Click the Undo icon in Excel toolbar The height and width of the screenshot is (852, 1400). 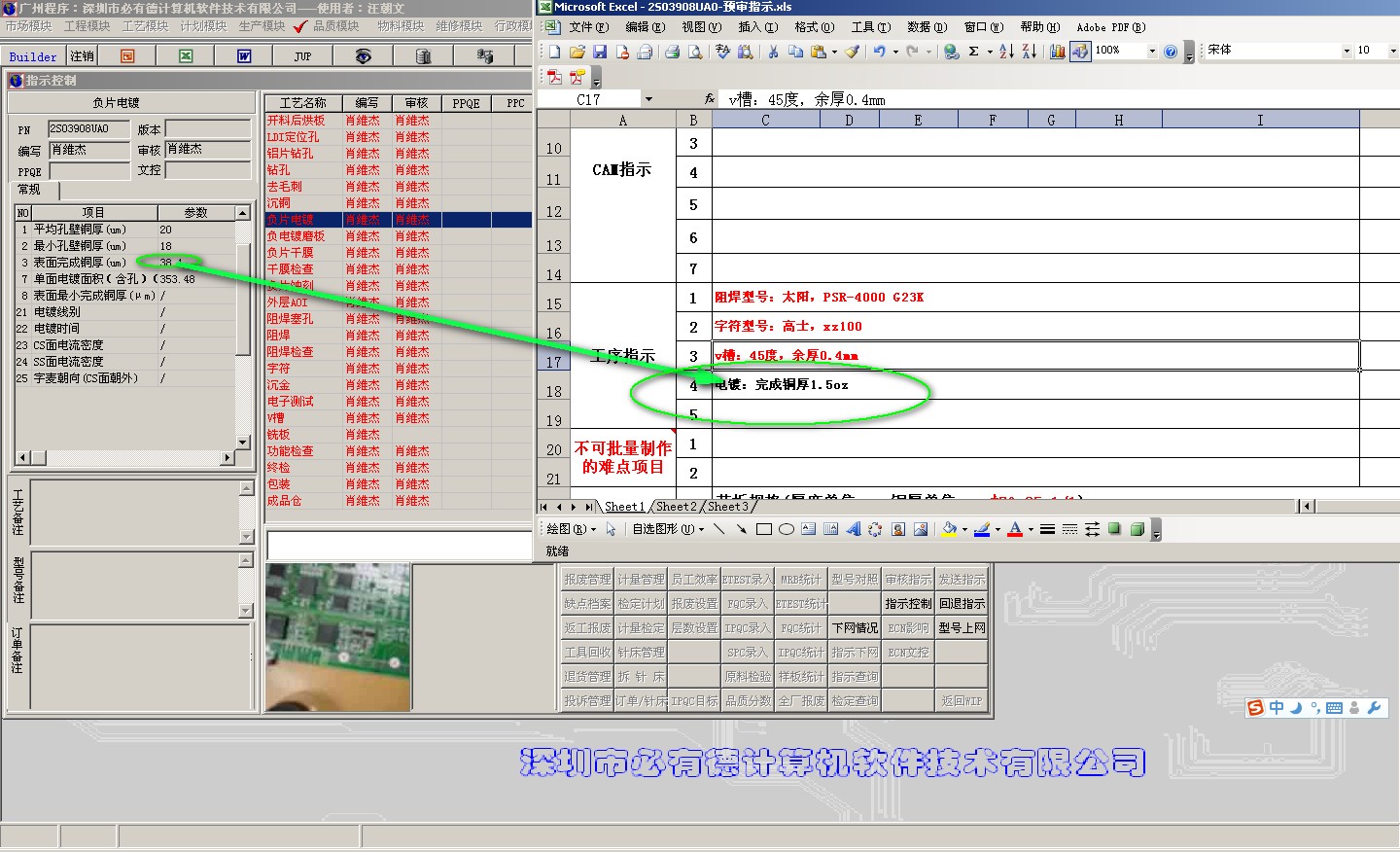[x=879, y=52]
